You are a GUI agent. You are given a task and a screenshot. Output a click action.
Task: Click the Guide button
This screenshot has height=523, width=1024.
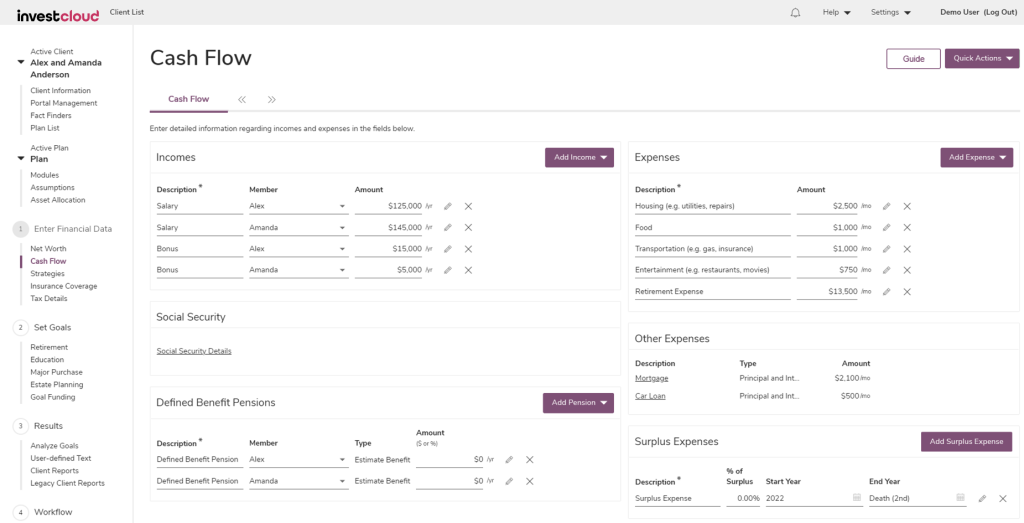point(913,59)
